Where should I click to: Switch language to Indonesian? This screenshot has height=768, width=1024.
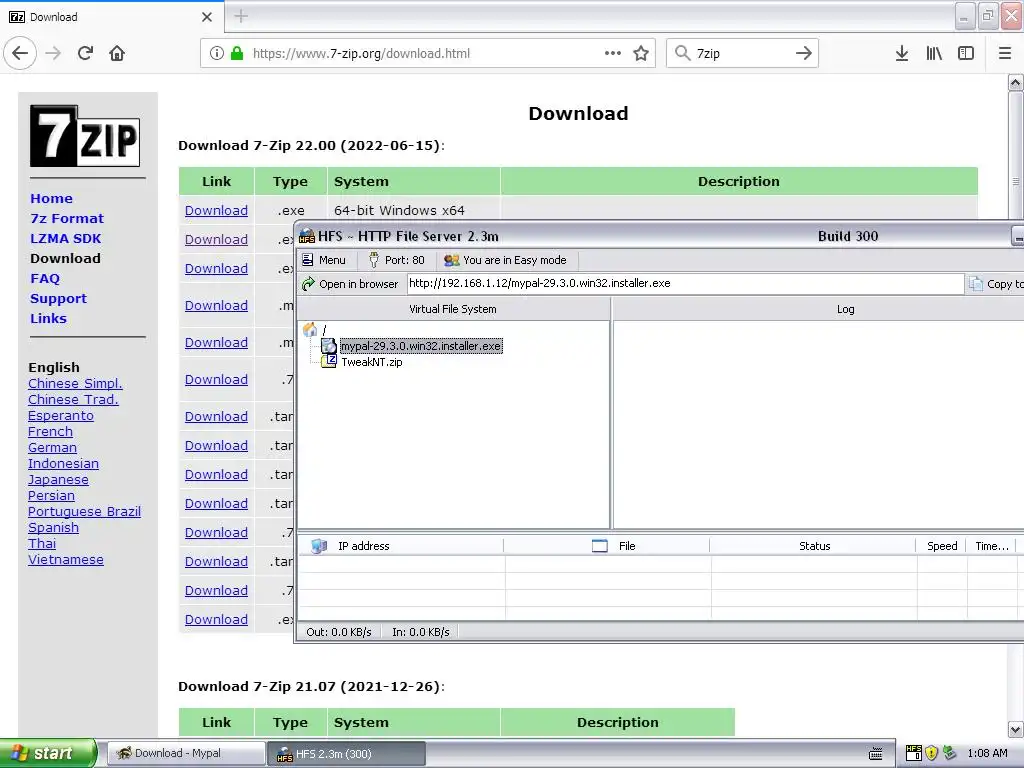click(x=63, y=464)
